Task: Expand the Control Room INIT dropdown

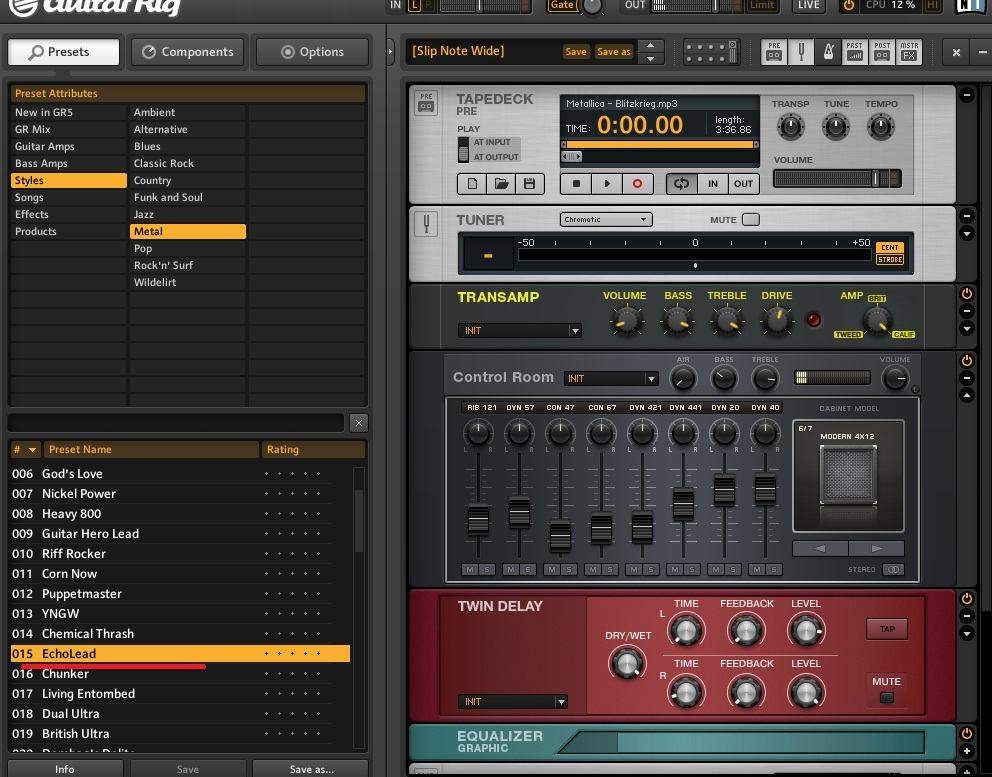Action: point(610,379)
